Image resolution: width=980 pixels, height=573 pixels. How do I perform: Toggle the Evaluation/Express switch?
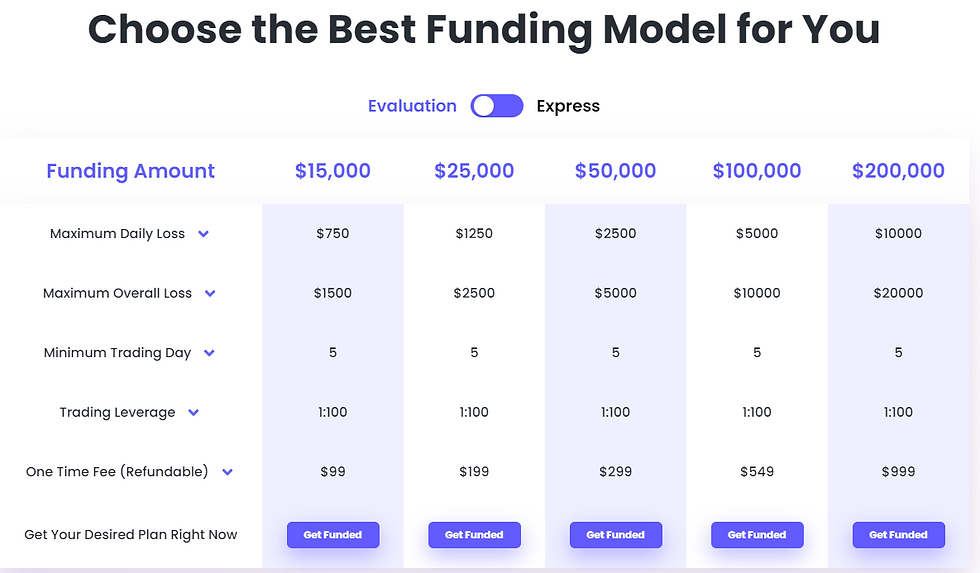coord(497,106)
